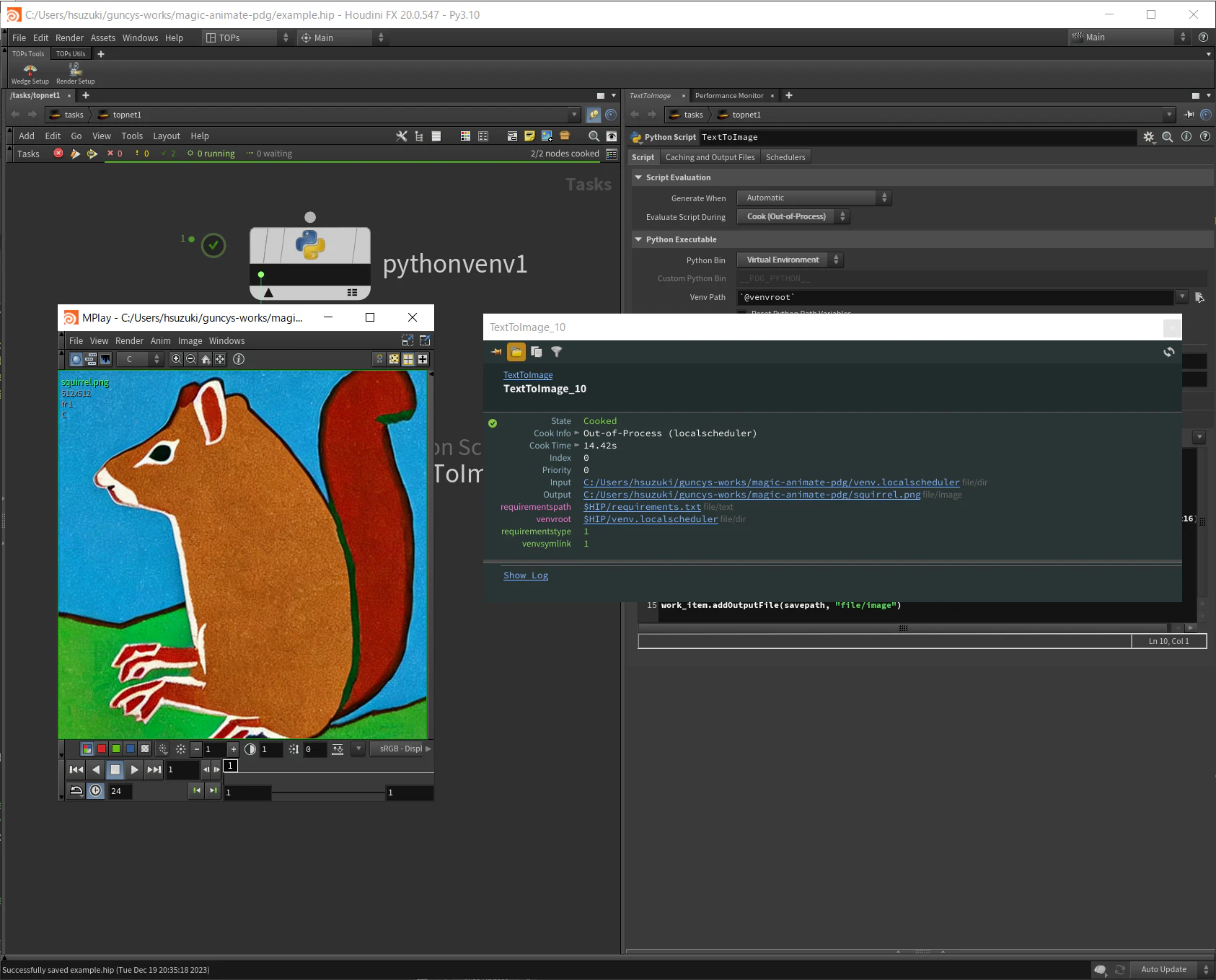Toggle realtime playback clock in MPlay
This screenshot has height=980, width=1216.
tap(96, 791)
